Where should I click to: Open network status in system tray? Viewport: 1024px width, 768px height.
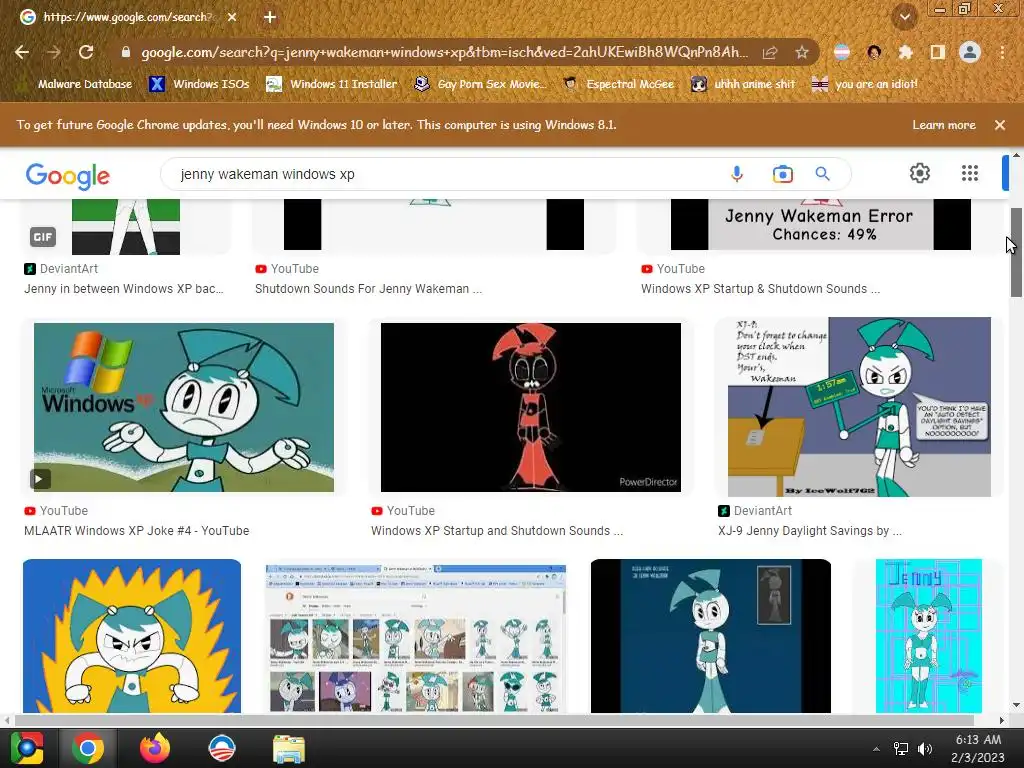pyautogui.click(x=901, y=749)
